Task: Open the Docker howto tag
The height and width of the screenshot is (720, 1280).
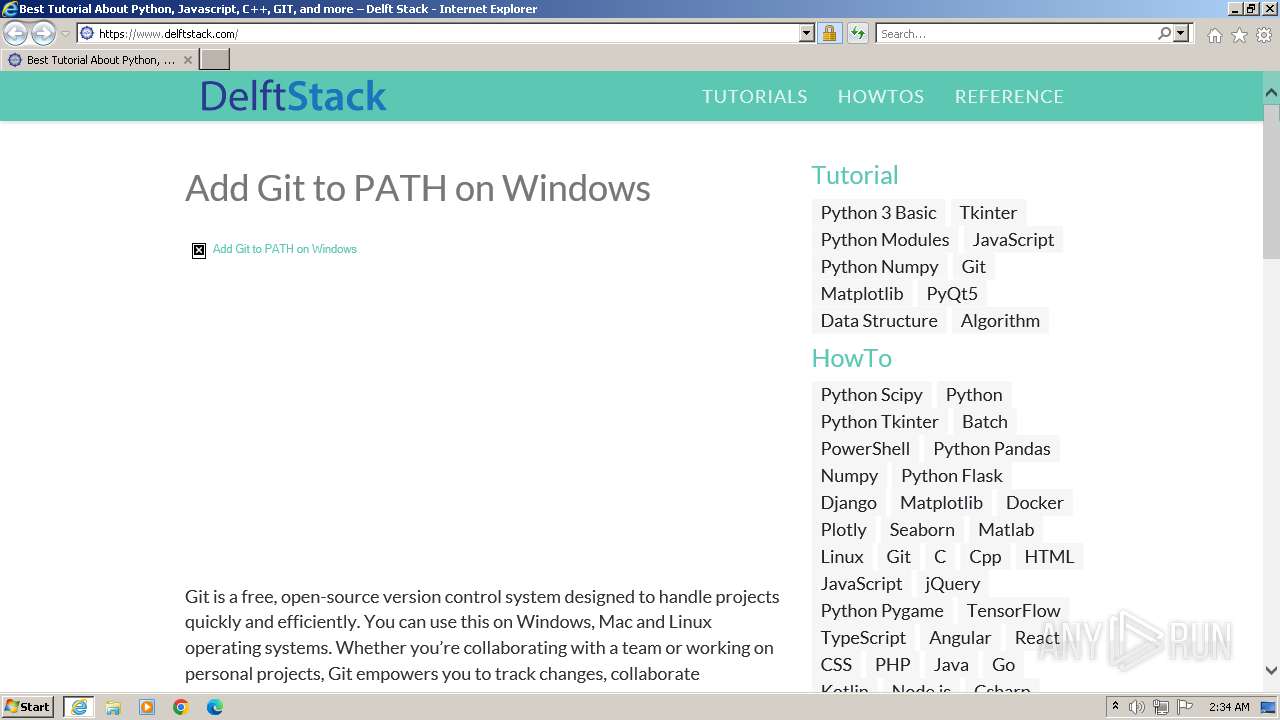Action: pyautogui.click(x=1034, y=502)
